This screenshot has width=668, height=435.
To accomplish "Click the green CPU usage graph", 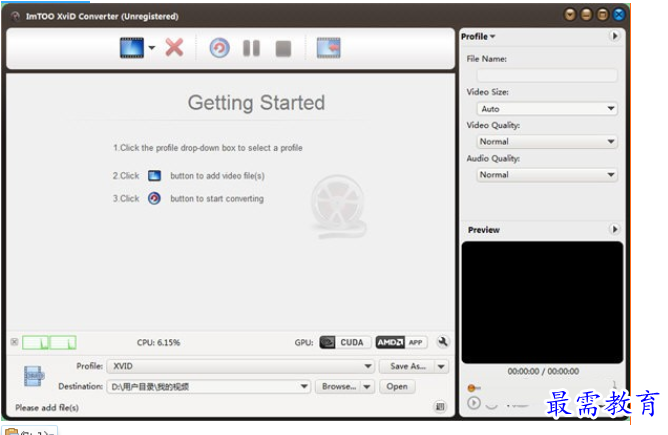I will (x=49, y=343).
